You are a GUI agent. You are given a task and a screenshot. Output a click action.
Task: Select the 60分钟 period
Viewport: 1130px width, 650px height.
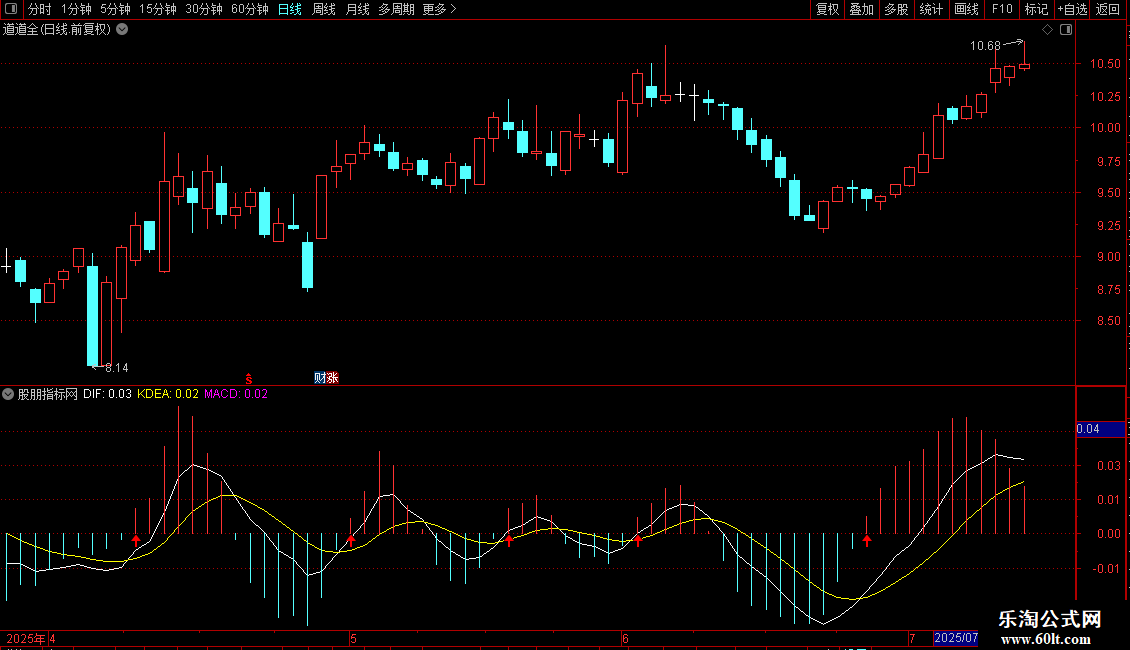pyautogui.click(x=249, y=9)
